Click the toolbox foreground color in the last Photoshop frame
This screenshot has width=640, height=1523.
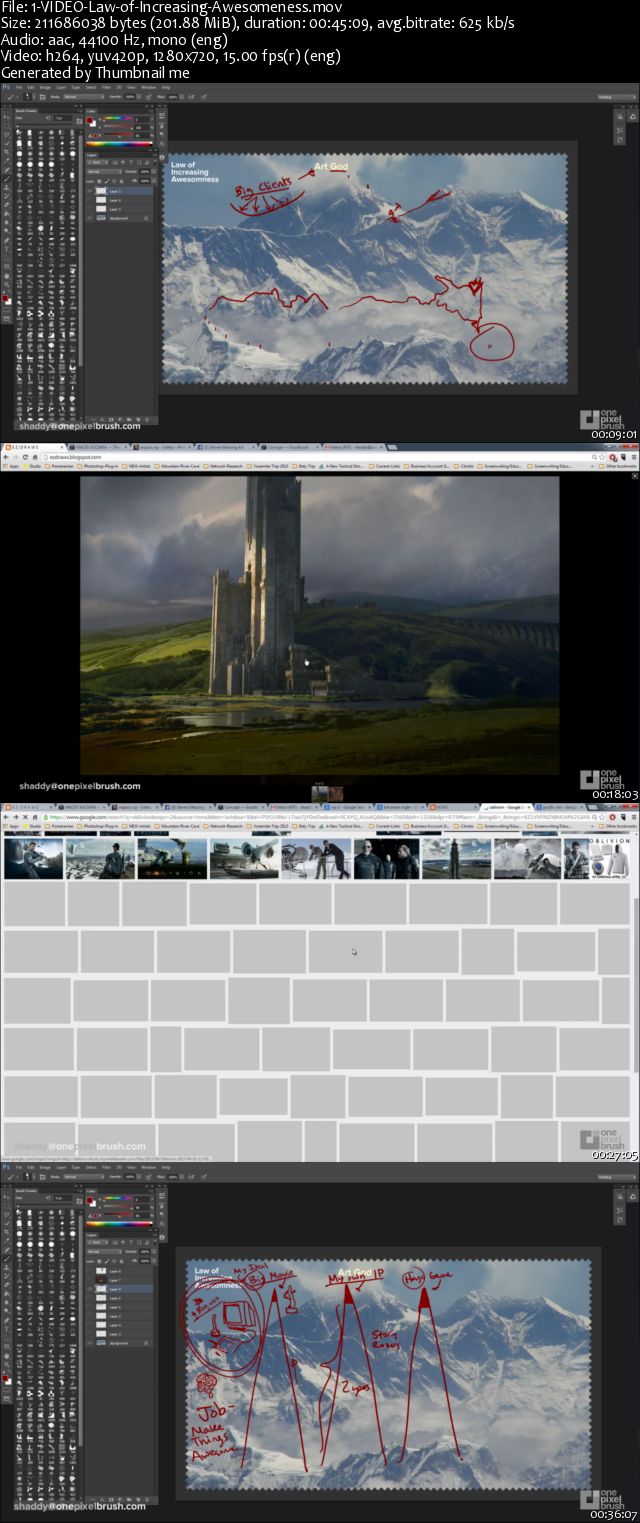click(x=5, y=1378)
